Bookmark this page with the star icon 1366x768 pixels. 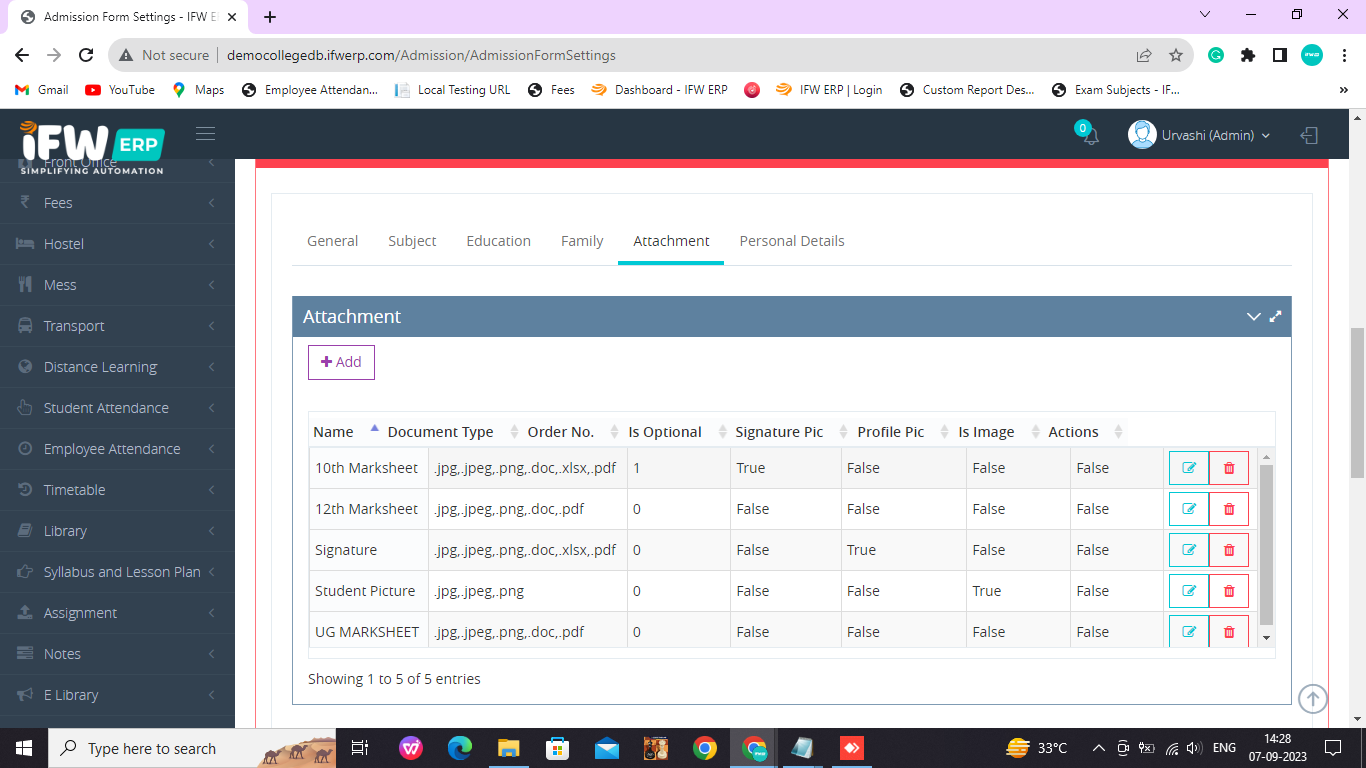(1176, 55)
